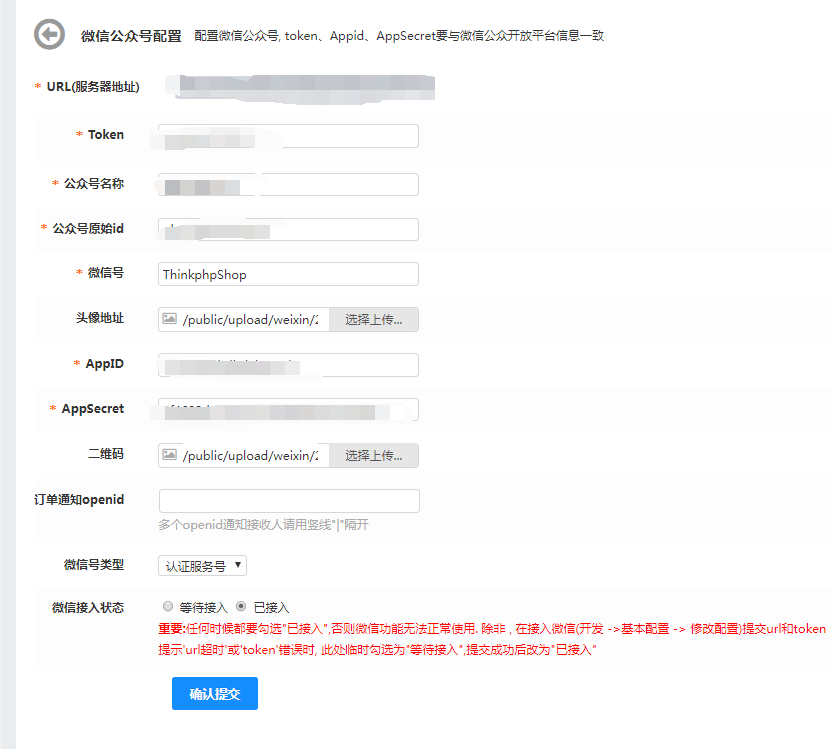Select the 等待接入 radio button
This screenshot has height=749, width=833.
[167, 606]
